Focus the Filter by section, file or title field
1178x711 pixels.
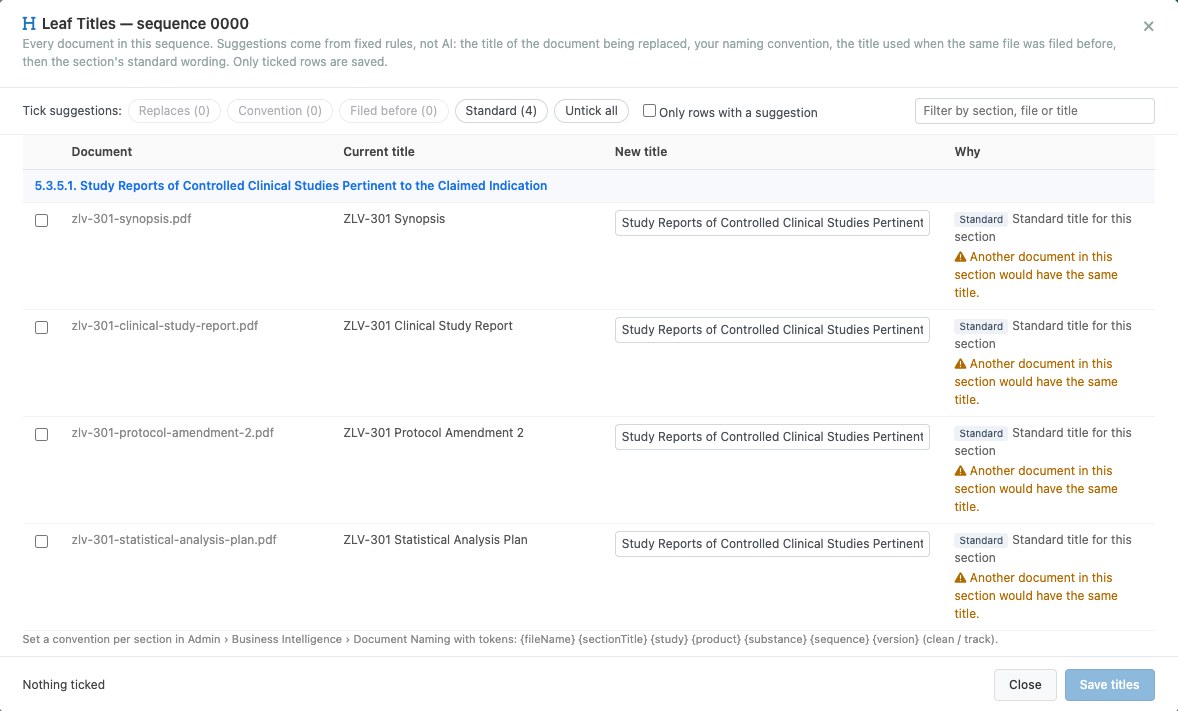point(1035,110)
